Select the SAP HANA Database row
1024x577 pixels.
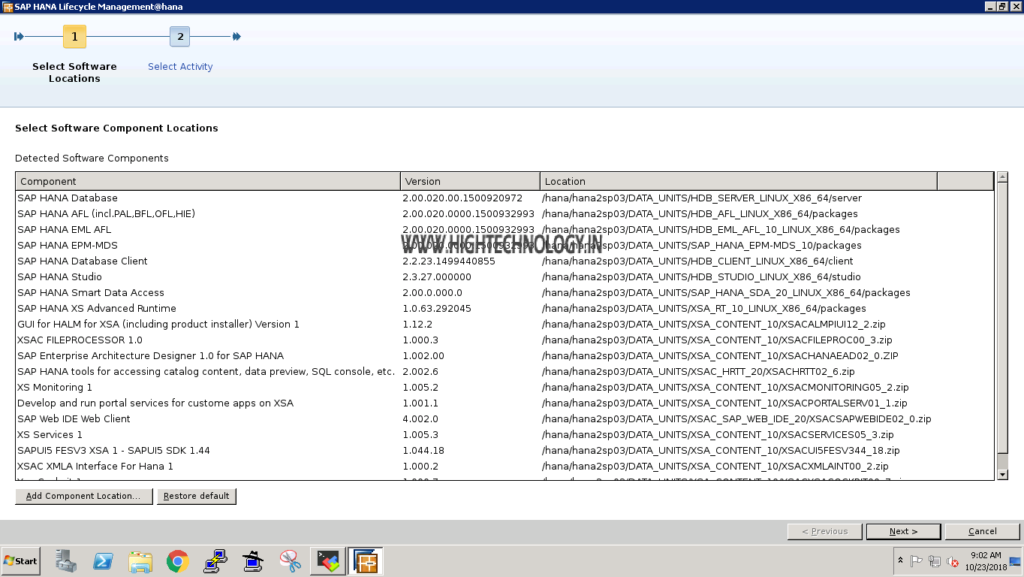coord(505,198)
